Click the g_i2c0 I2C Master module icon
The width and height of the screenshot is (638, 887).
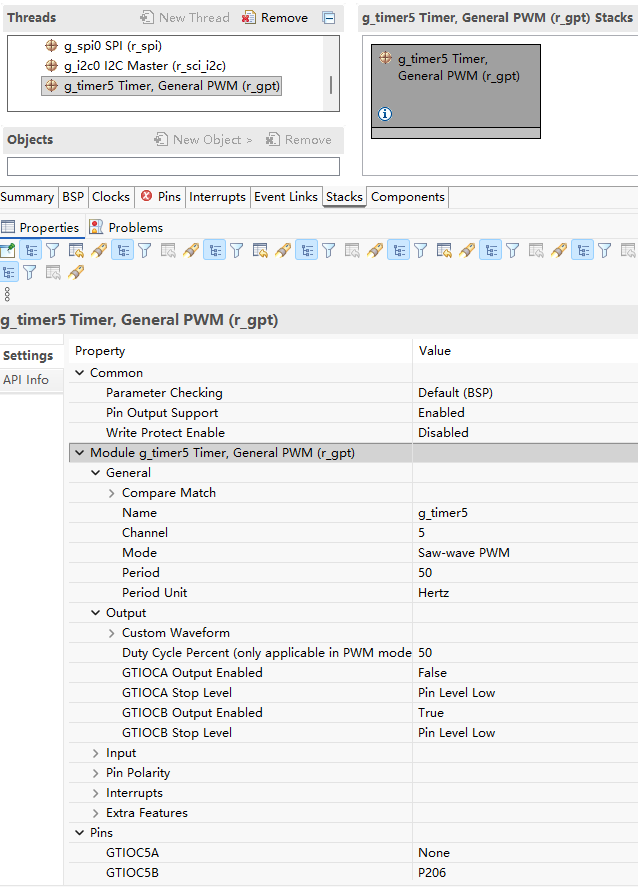51,66
